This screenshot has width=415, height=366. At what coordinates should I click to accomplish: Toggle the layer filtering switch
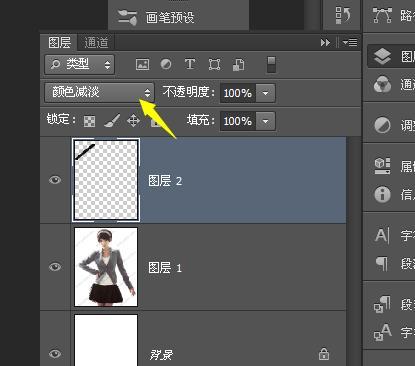271,64
